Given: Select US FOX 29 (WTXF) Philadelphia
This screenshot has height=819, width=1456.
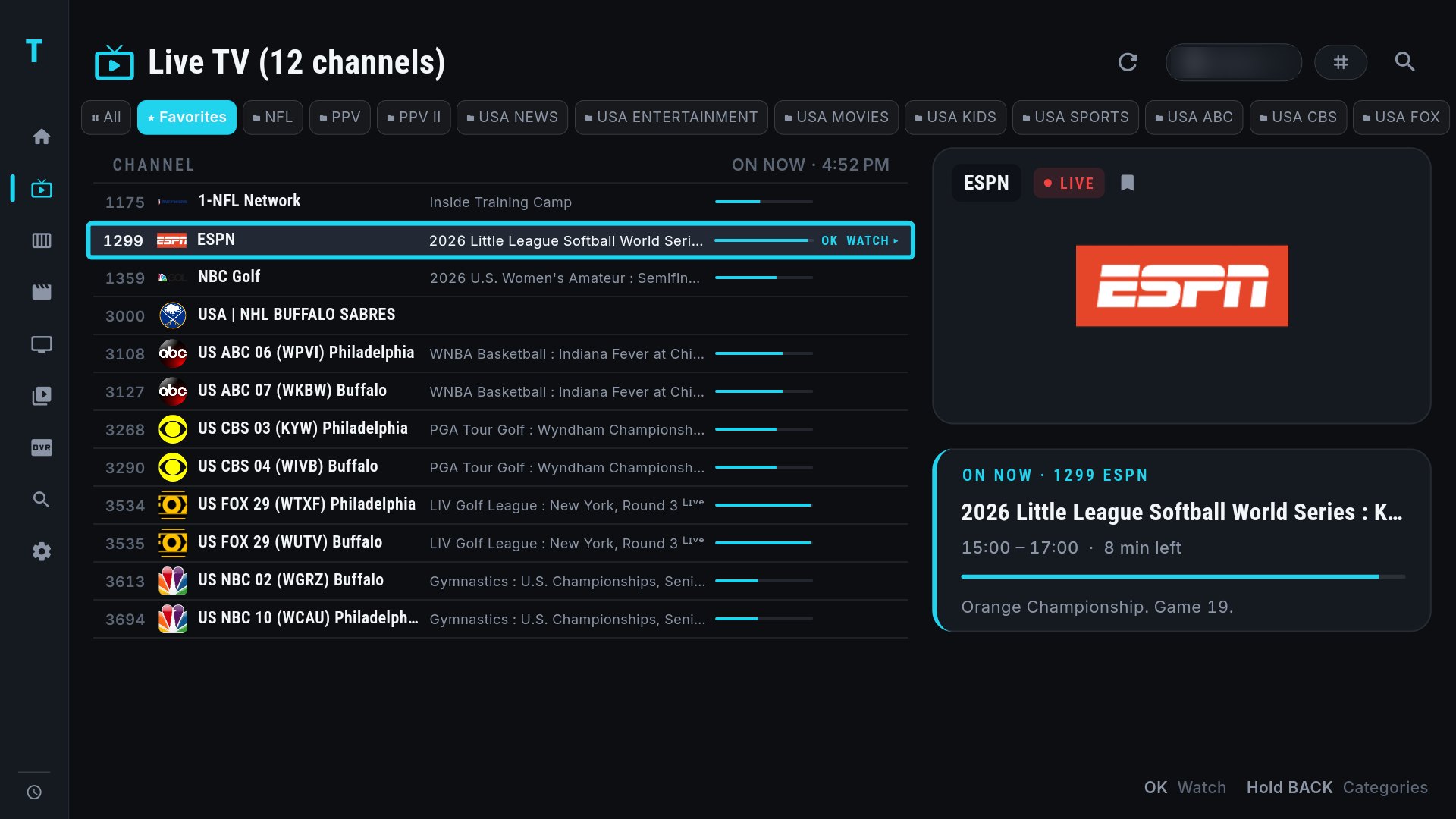Looking at the screenshot, I should [x=500, y=505].
